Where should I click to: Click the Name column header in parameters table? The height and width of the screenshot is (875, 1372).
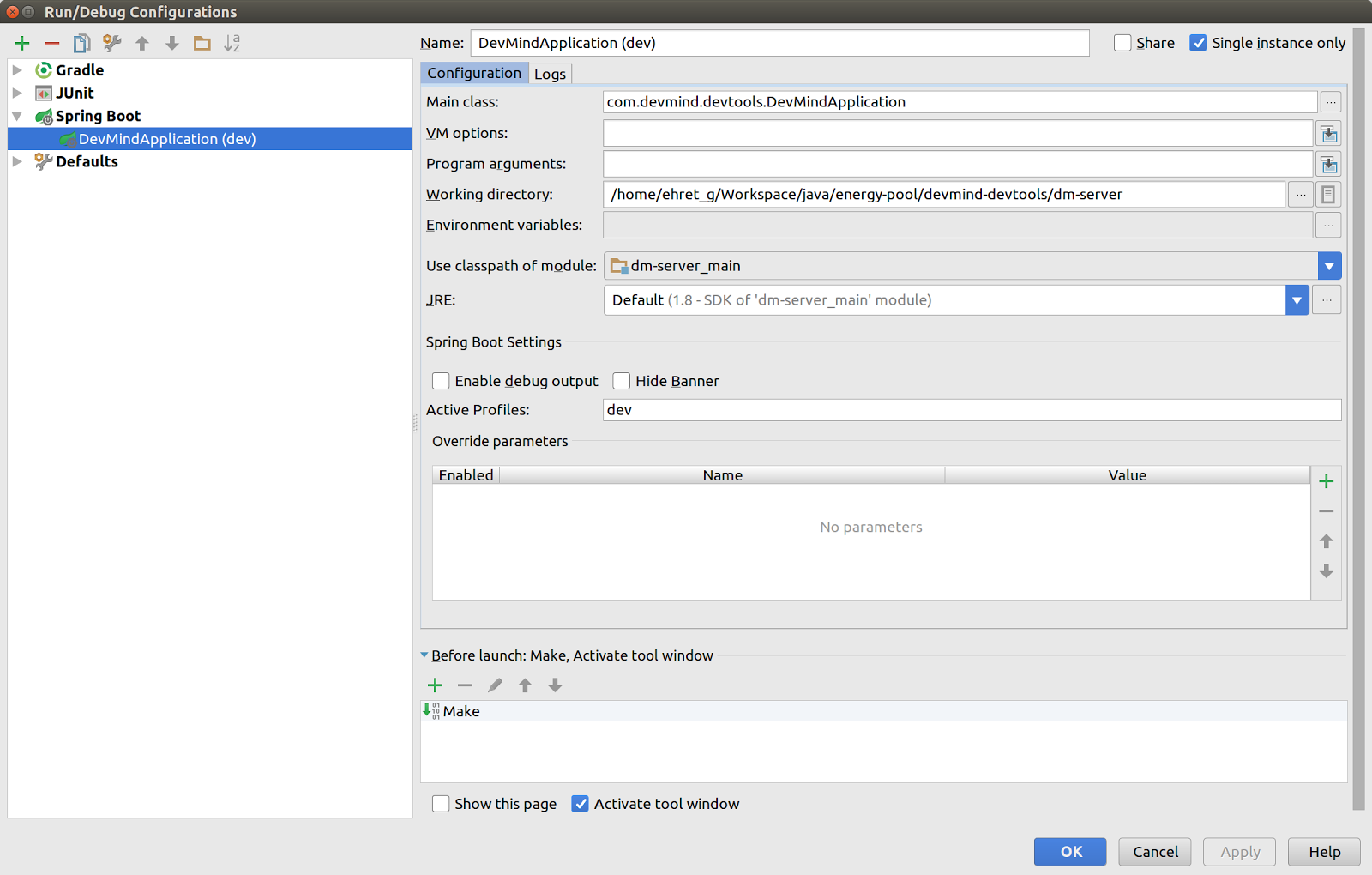pyautogui.click(x=722, y=475)
